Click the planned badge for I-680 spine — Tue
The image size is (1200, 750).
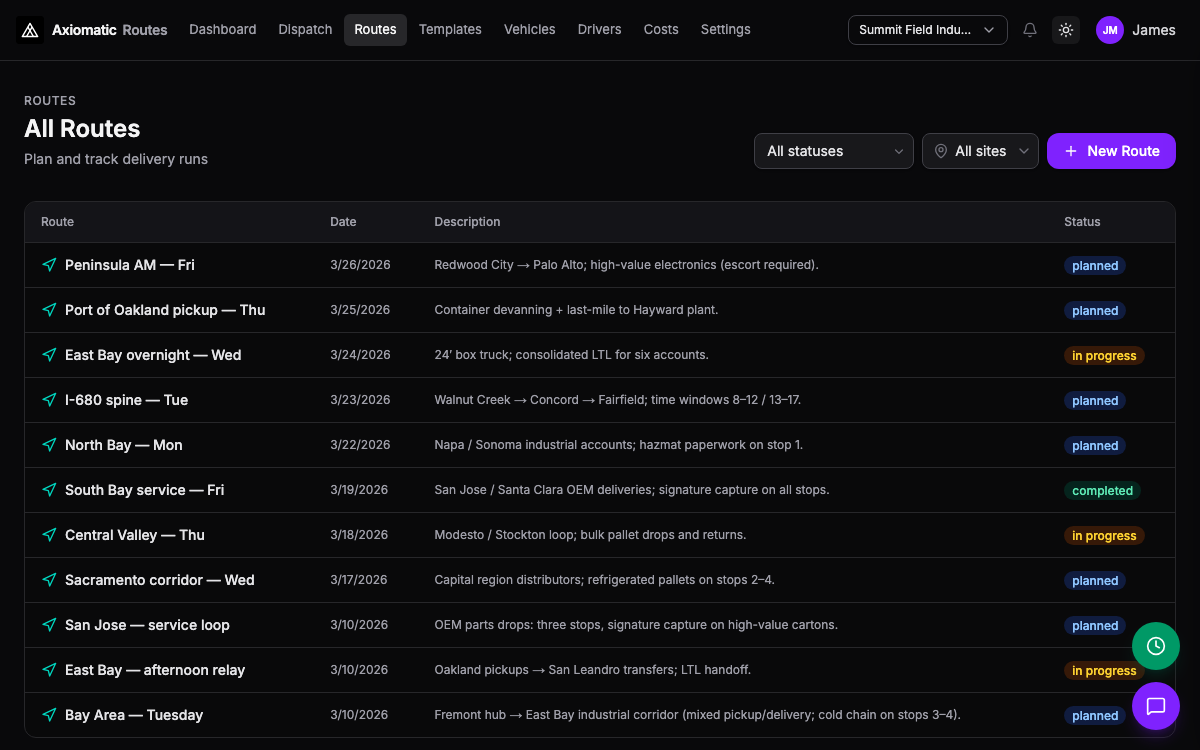1095,401
